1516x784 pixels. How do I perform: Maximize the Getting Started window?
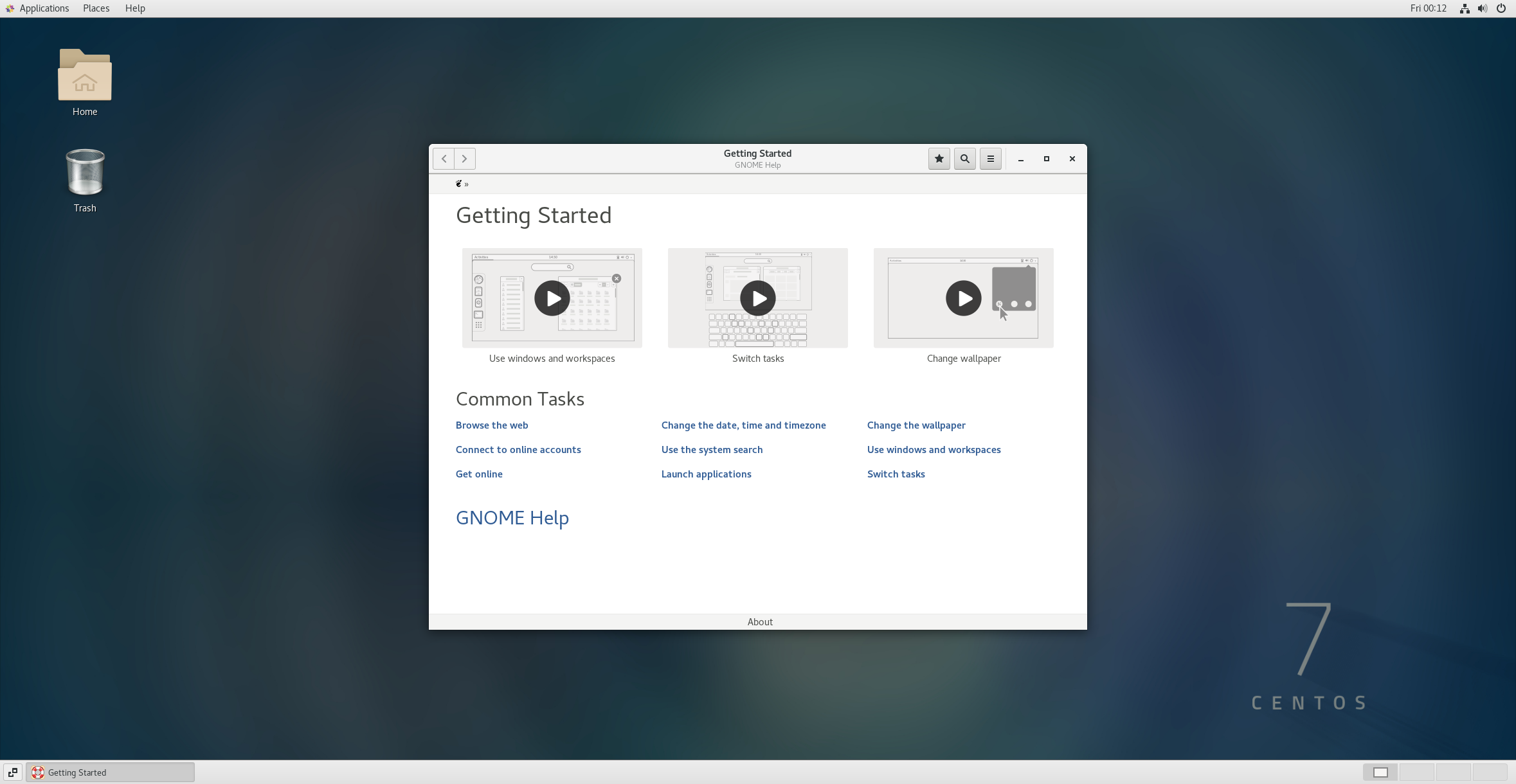(1047, 159)
